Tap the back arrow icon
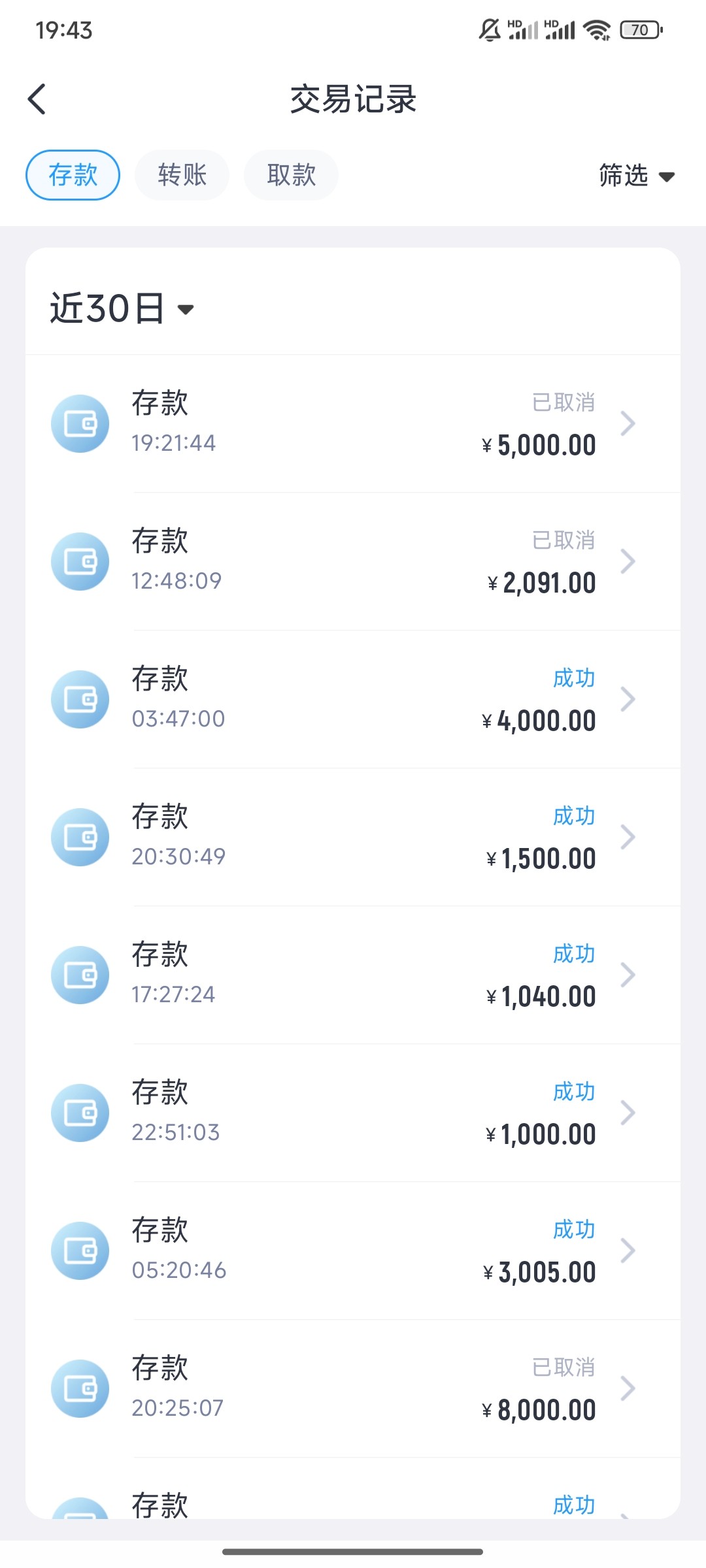This screenshot has height=1568, width=706. tap(37, 99)
